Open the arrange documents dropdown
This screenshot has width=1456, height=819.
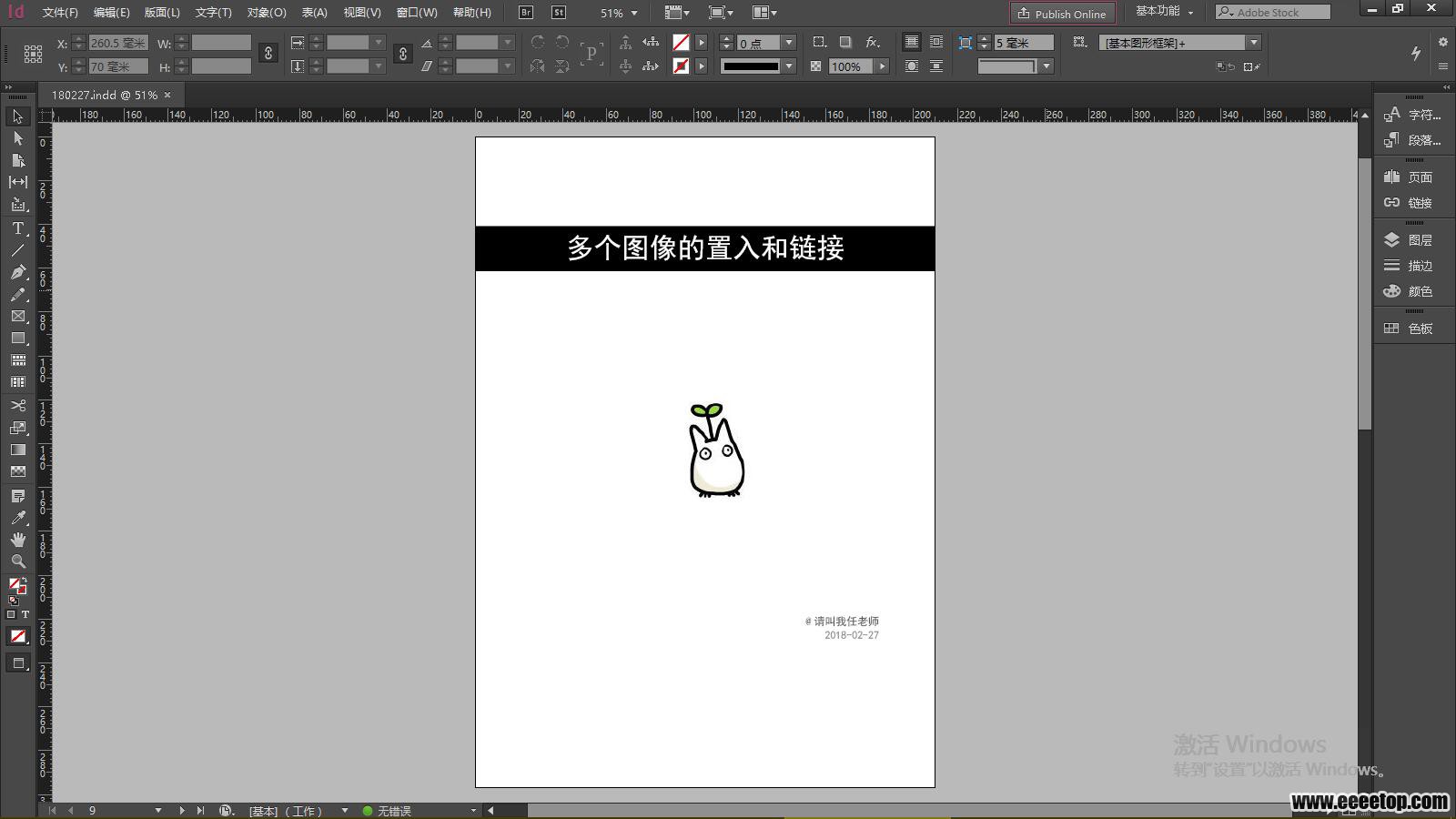pos(764,13)
